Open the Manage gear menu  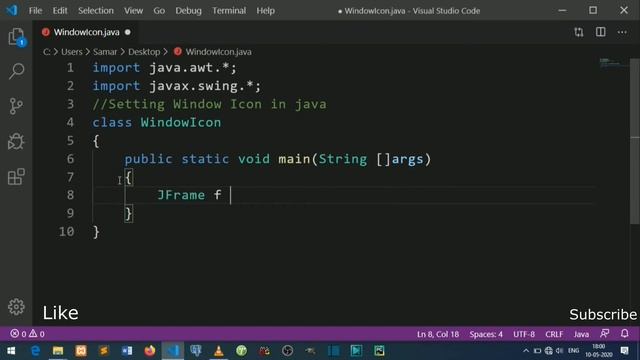(x=16, y=307)
